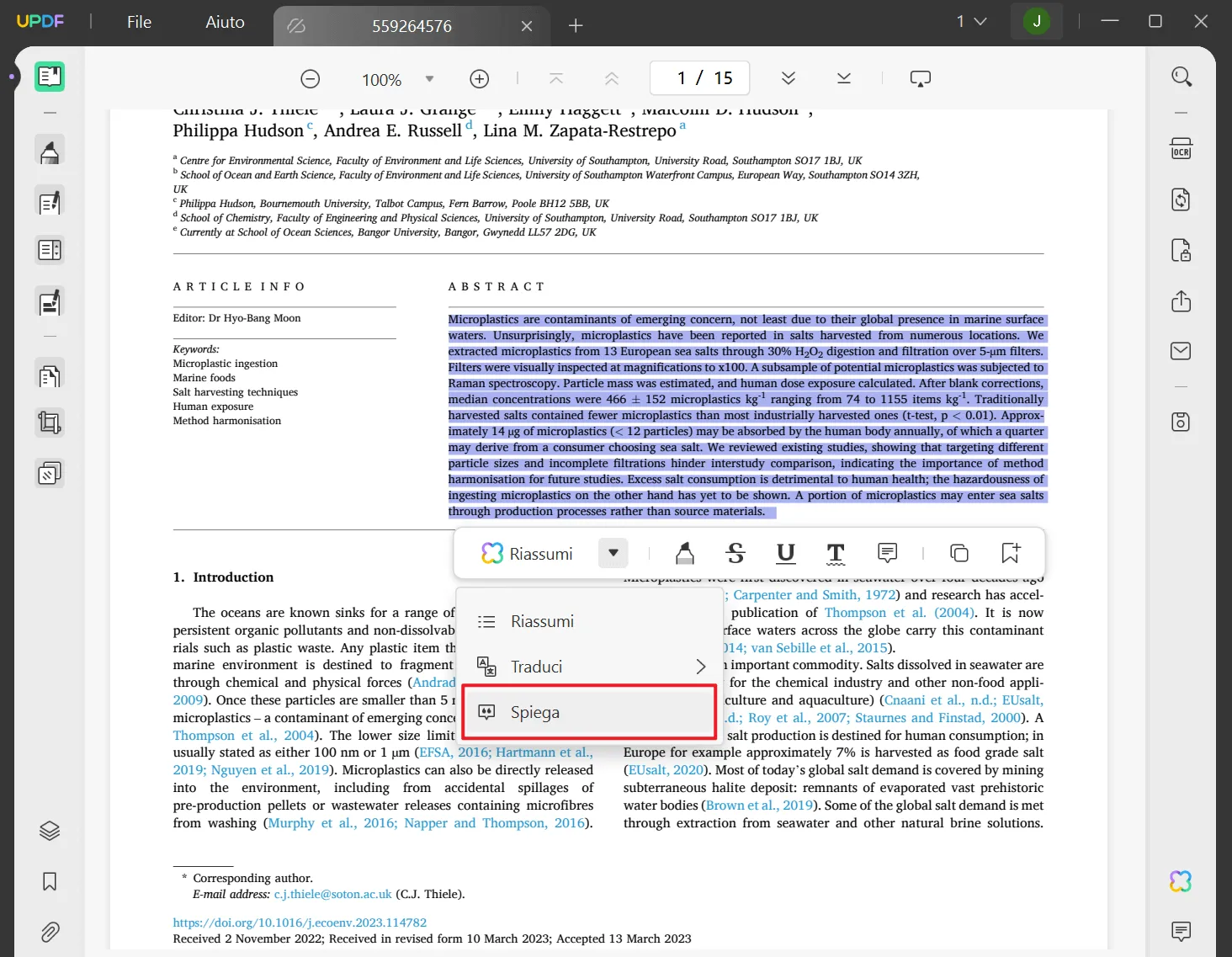Viewport: 1232px width, 957px height.
Task: Add bookmark from selected text
Action: [1011, 553]
